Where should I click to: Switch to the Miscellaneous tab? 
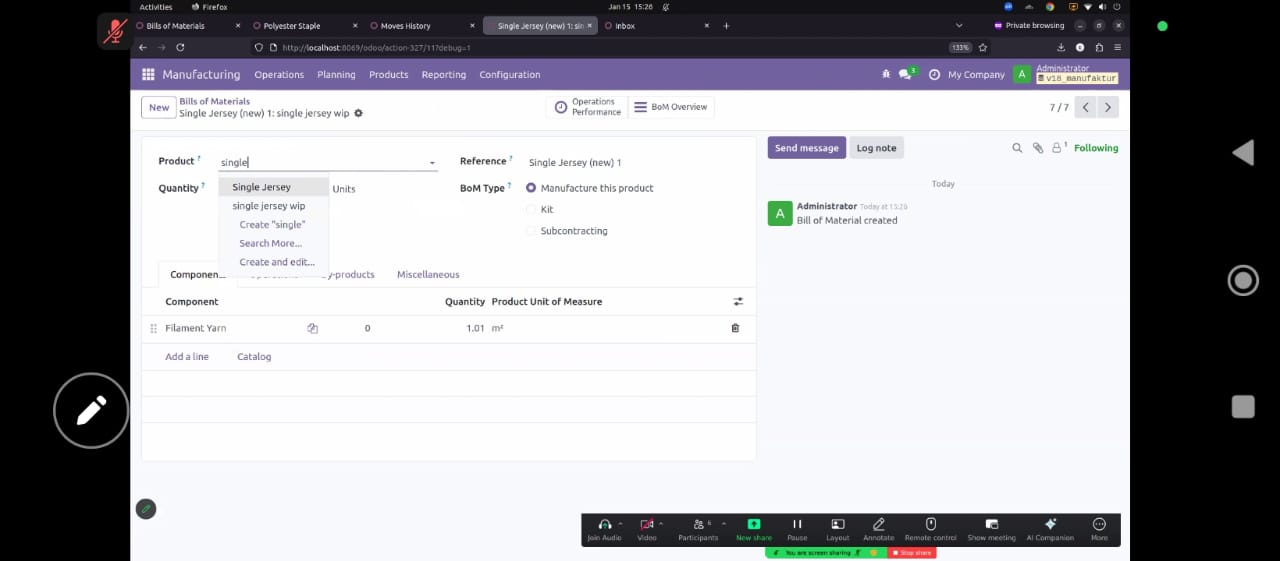click(428, 274)
